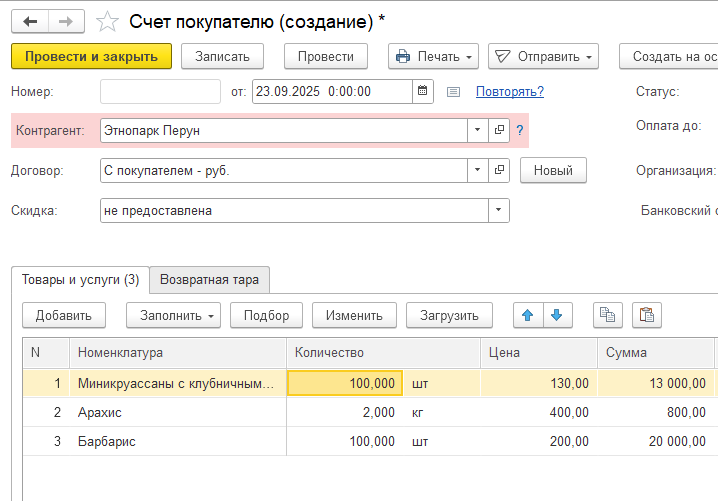Click the Создать на основании button
The image size is (718, 501).
pos(669,56)
